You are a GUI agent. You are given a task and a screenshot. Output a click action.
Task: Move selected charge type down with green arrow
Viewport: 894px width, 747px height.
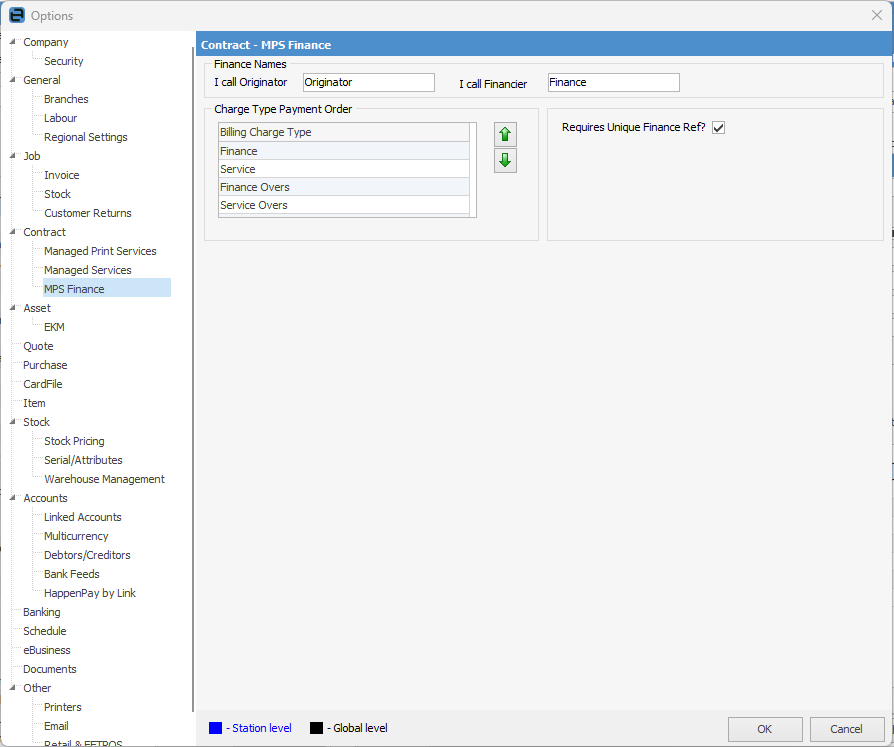pyautogui.click(x=505, y=161)
